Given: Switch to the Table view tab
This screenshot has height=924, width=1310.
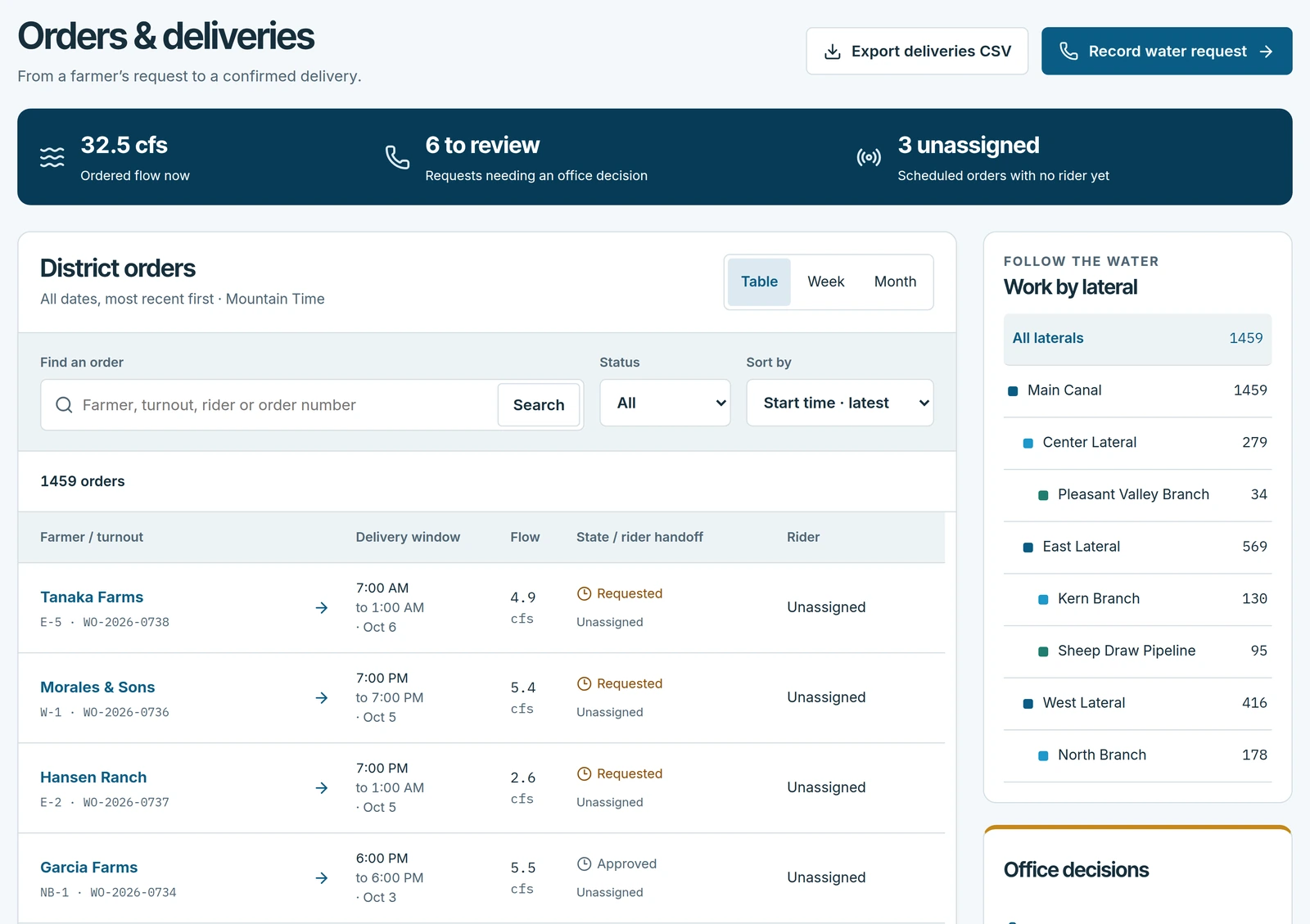Looking at the screenshot, I should pos(759,282).
